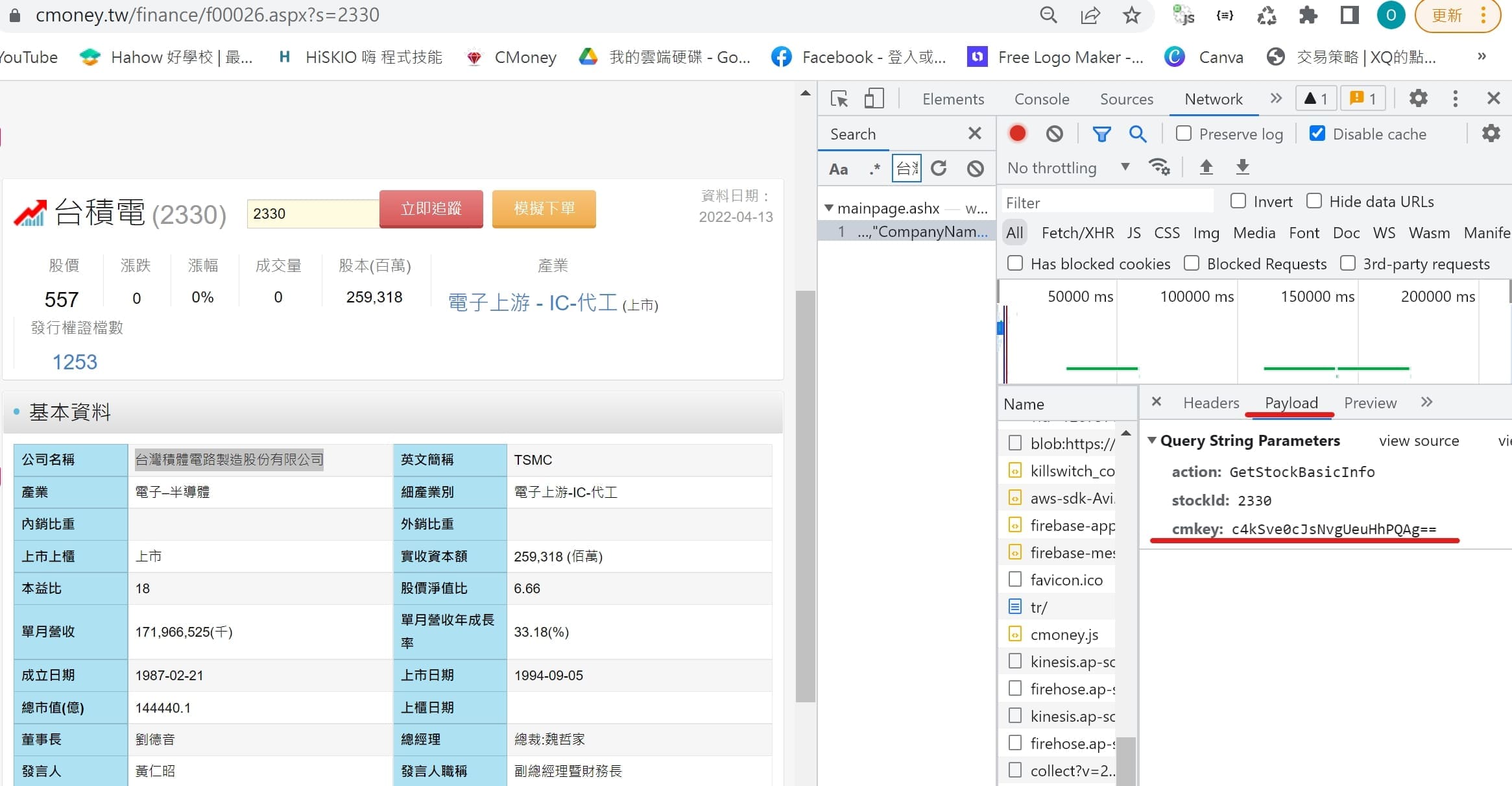Click the 立即追蹤 button
This screenshot has height=786, width=1512.
pos(431,208)
